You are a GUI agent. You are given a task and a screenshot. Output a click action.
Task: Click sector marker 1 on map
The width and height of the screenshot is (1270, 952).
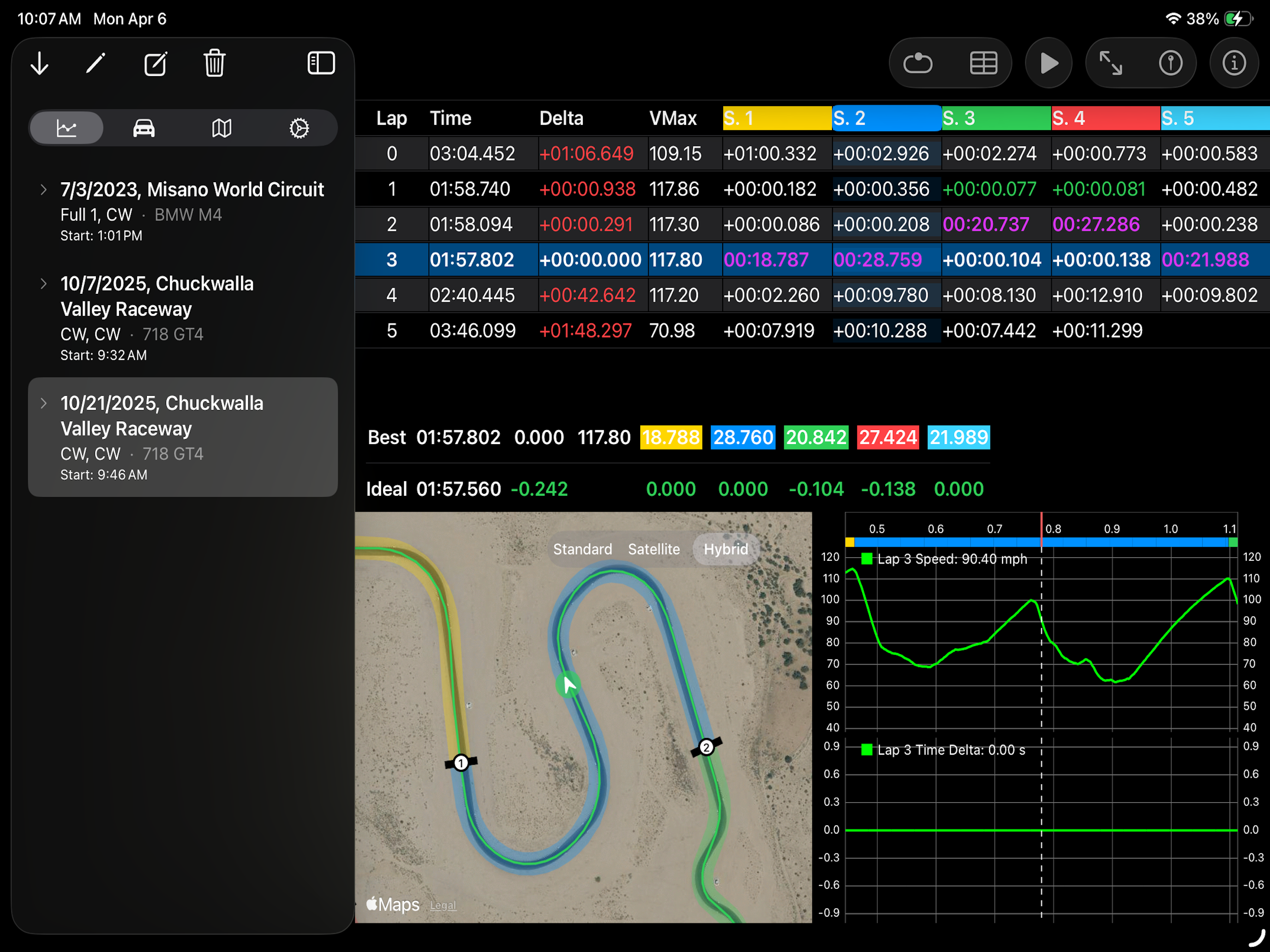point(461,762)
